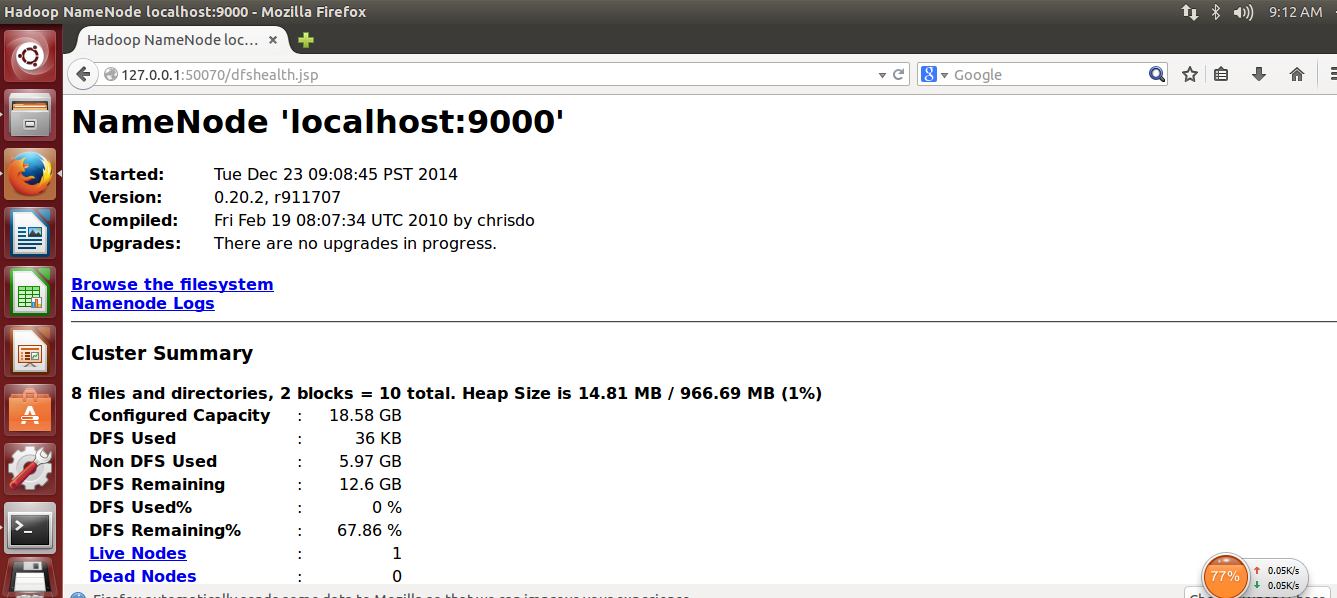Click version text '0.20.2, r911707'
The image size is (1337, 598).
pos(277,197)
